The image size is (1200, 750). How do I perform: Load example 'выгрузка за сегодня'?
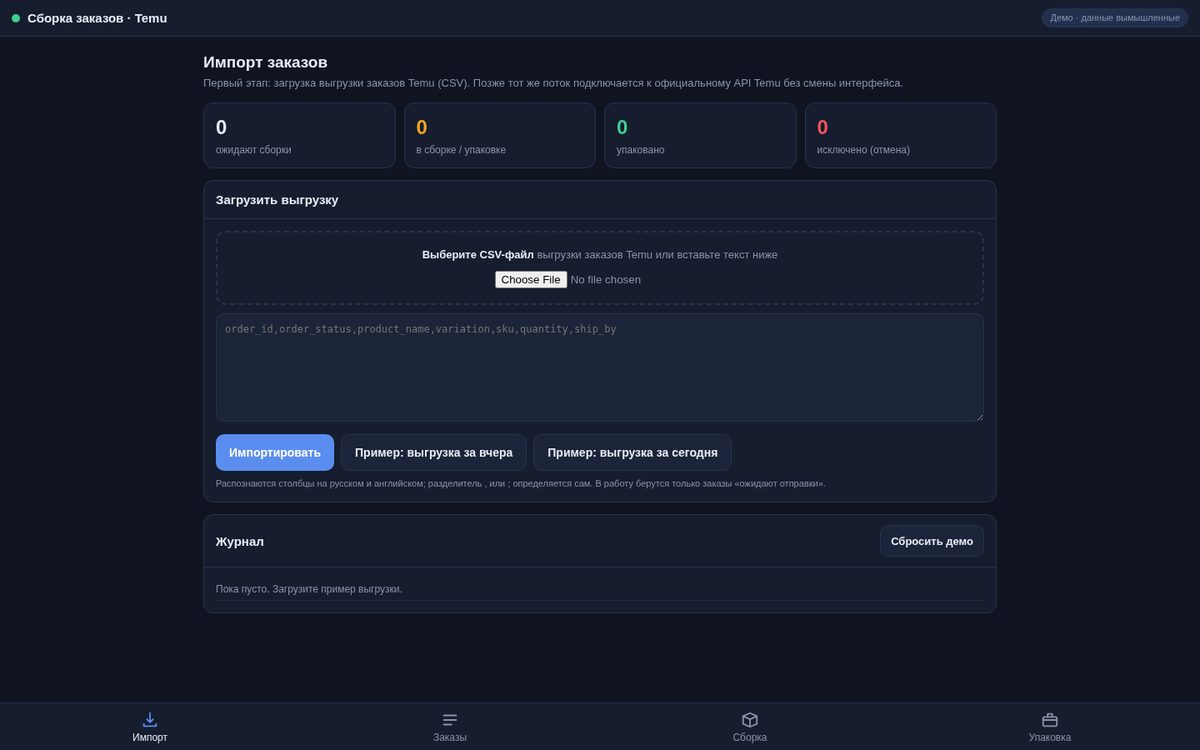[632, 452]
